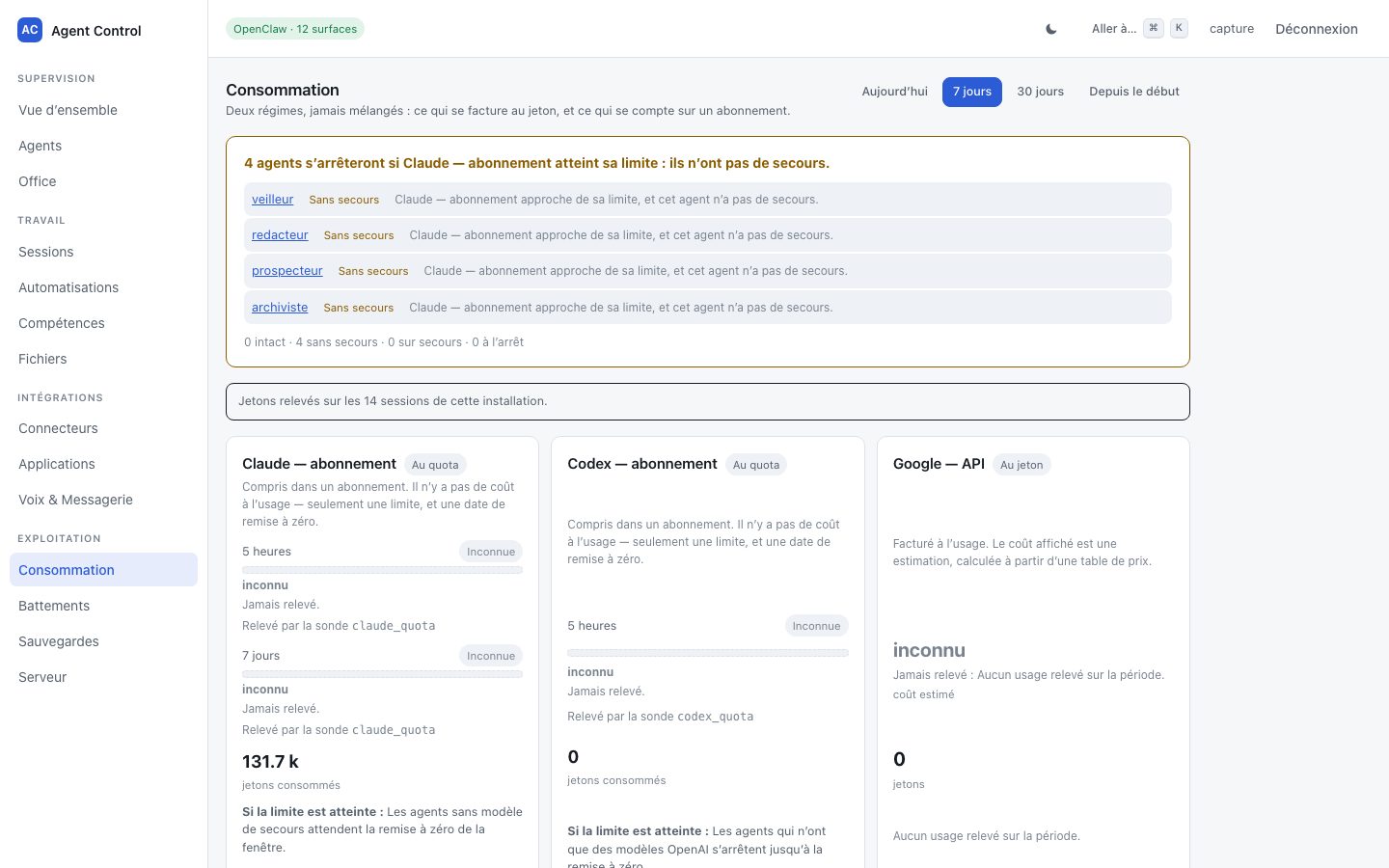Click the AC logo icon
This screenshot has width=1389, height=868.
(30, 30)
